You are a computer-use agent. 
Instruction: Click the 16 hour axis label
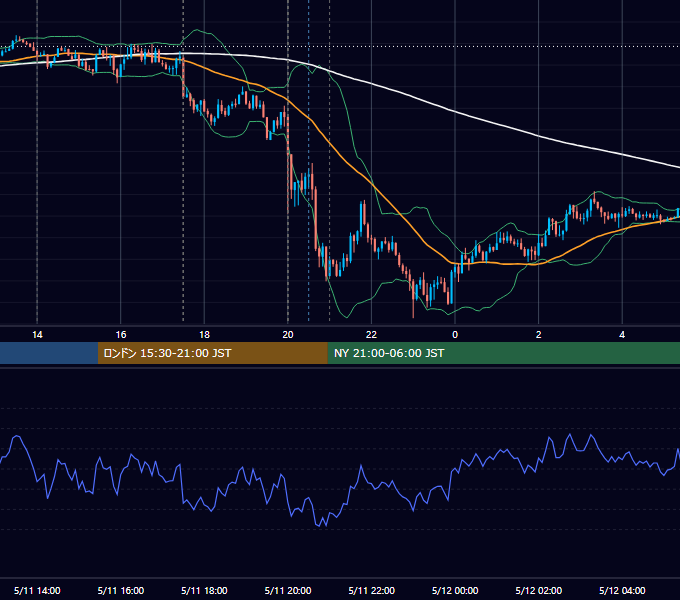coord(121,335)
